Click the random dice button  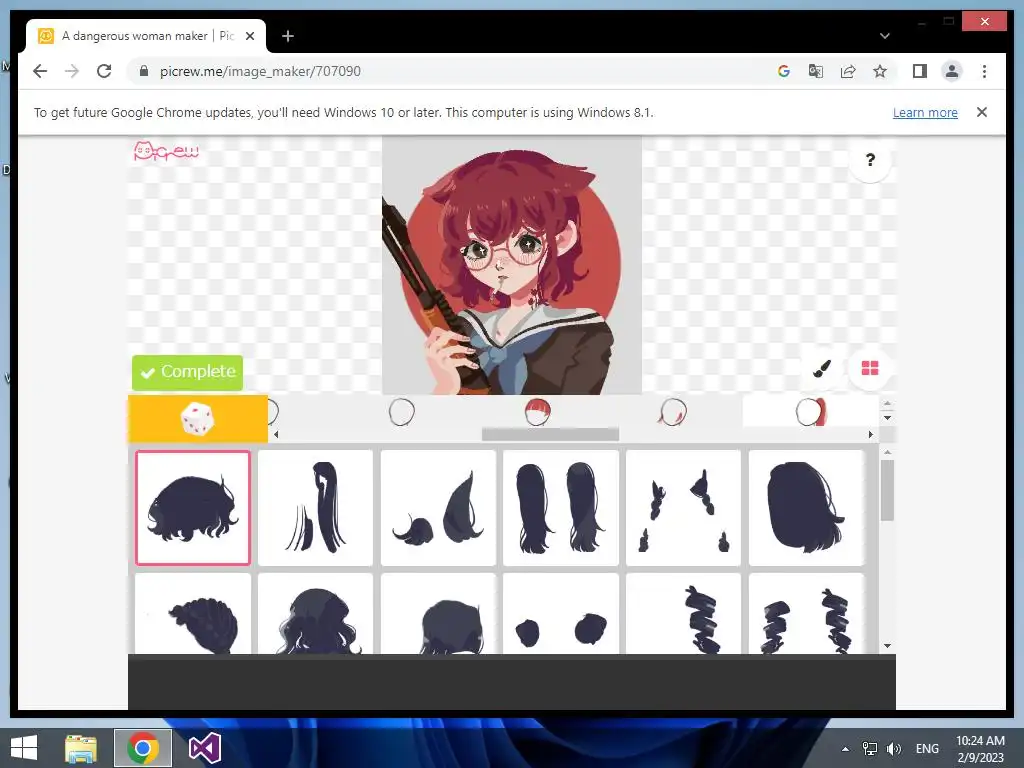198,418
